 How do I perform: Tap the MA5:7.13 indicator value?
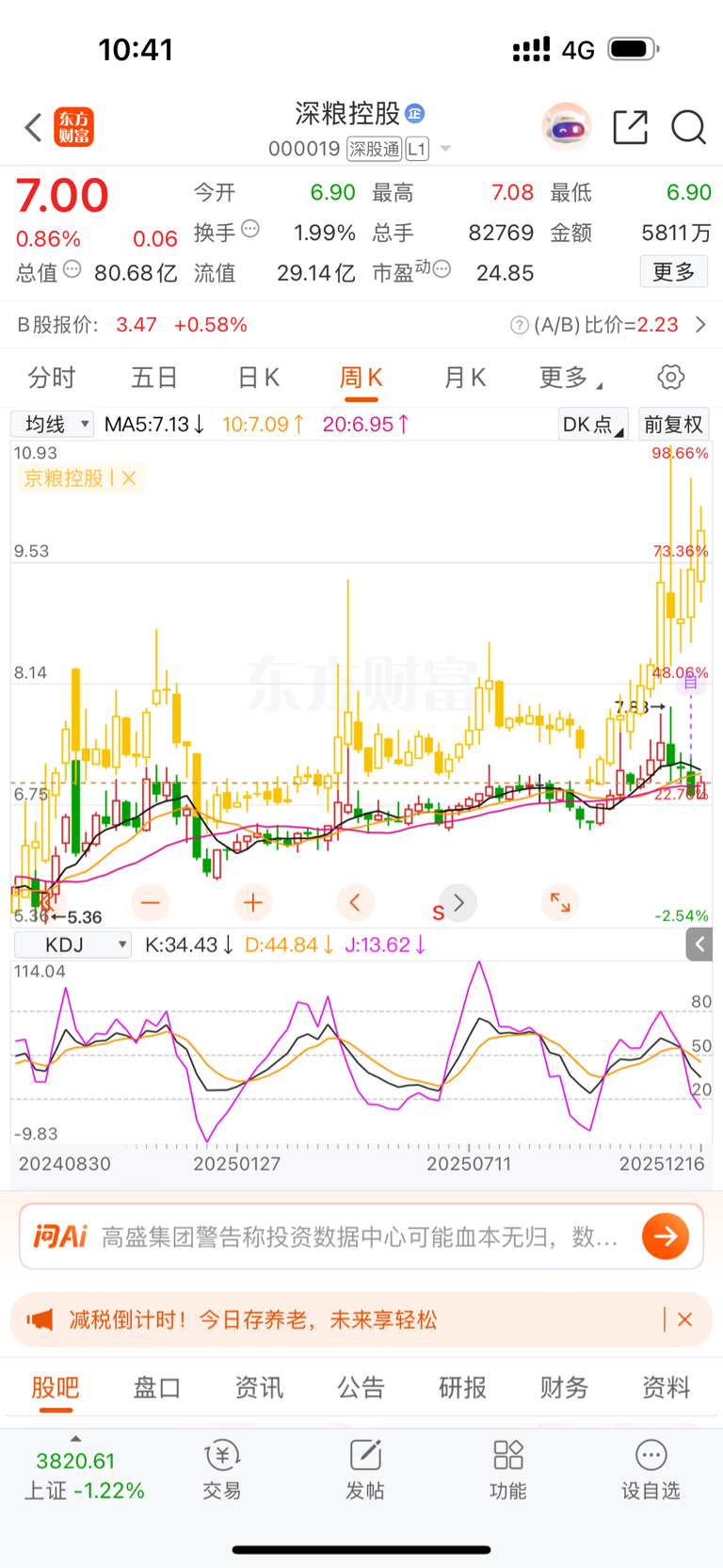(x=154, y=424)
